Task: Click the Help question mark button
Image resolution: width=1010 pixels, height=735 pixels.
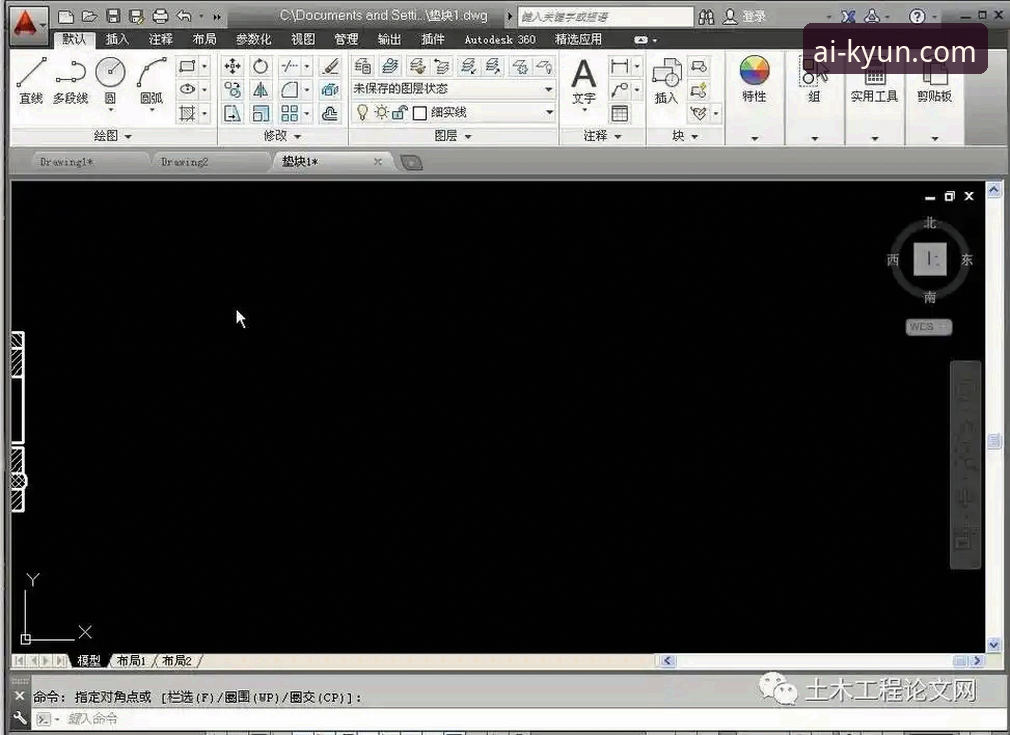Action: point(917,17)
